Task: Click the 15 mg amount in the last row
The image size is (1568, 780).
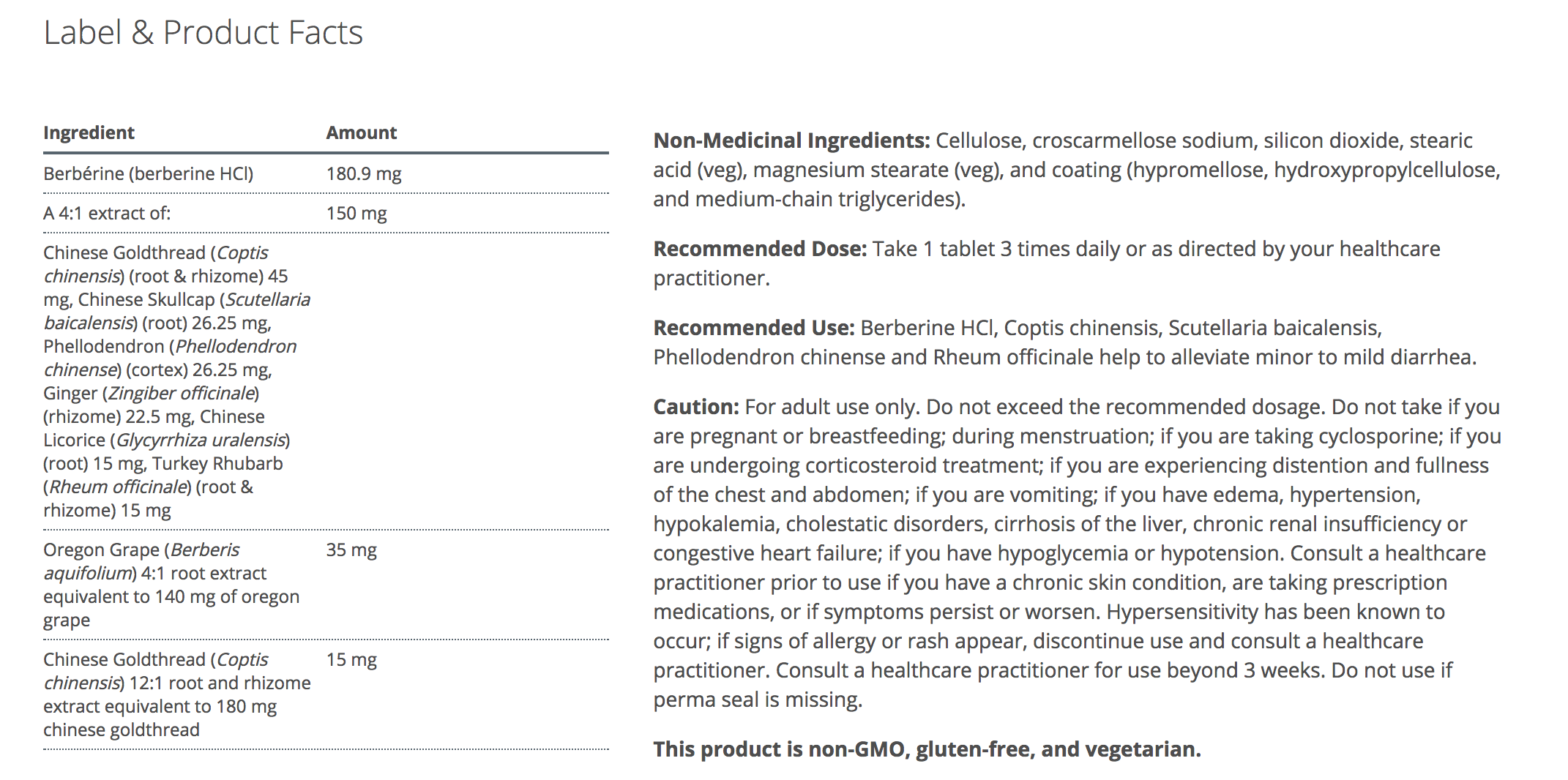Action: point(351,660)
